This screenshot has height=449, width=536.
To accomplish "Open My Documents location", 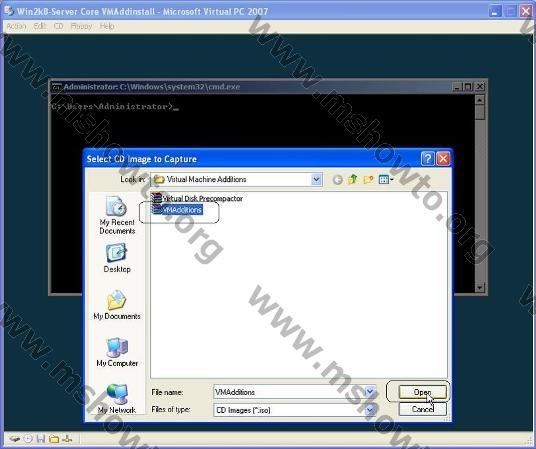I will pos(117,305).
